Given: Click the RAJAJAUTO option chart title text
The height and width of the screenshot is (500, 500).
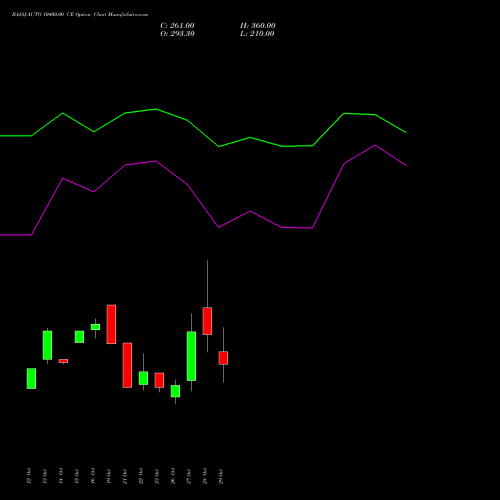Looking at the screenshot, I should click(80, 15).
